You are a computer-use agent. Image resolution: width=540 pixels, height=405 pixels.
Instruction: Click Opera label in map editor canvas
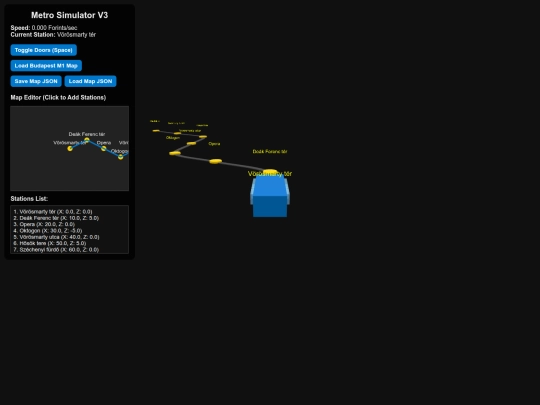pos(104,143)
